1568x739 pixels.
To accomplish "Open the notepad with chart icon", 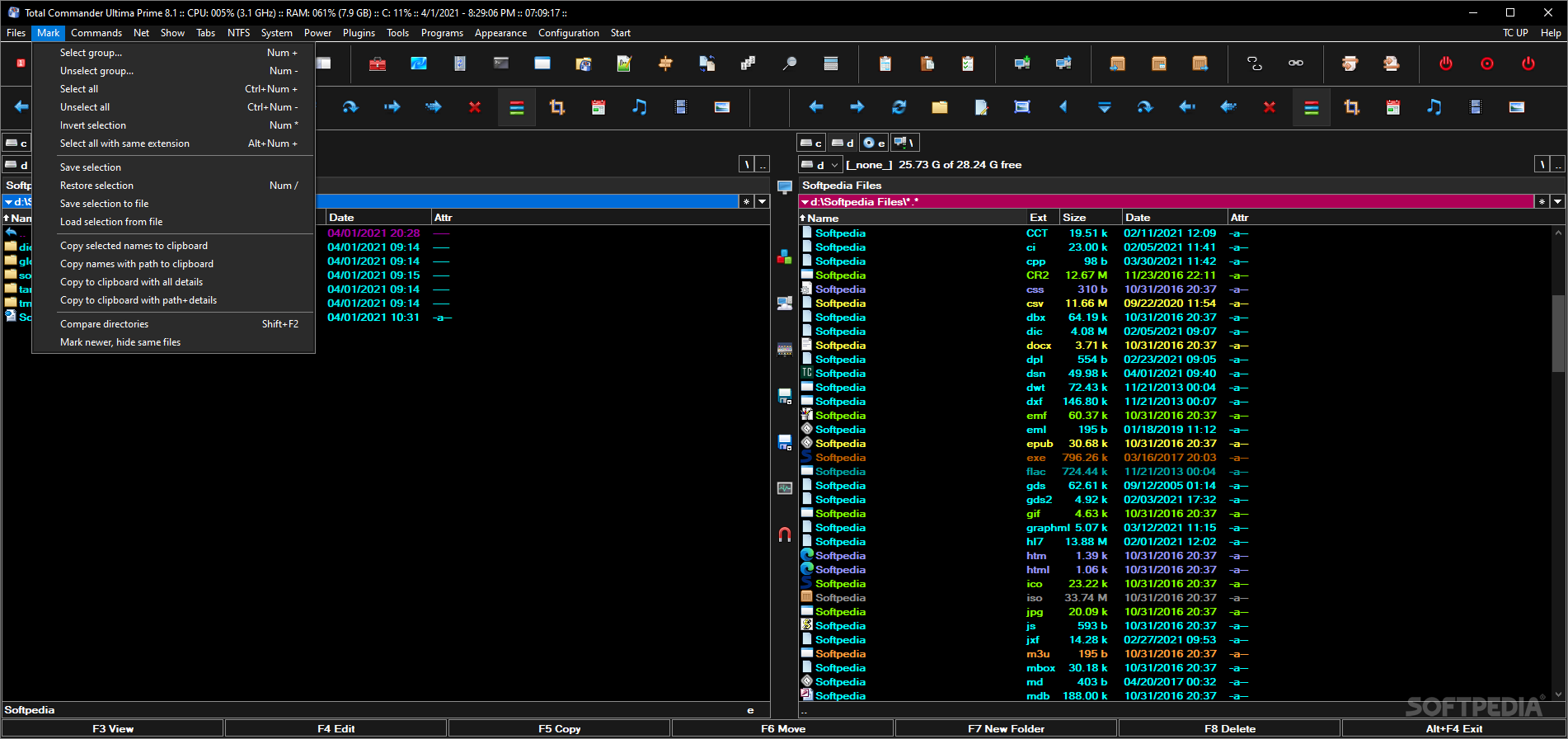I will (x=625, y=64).
